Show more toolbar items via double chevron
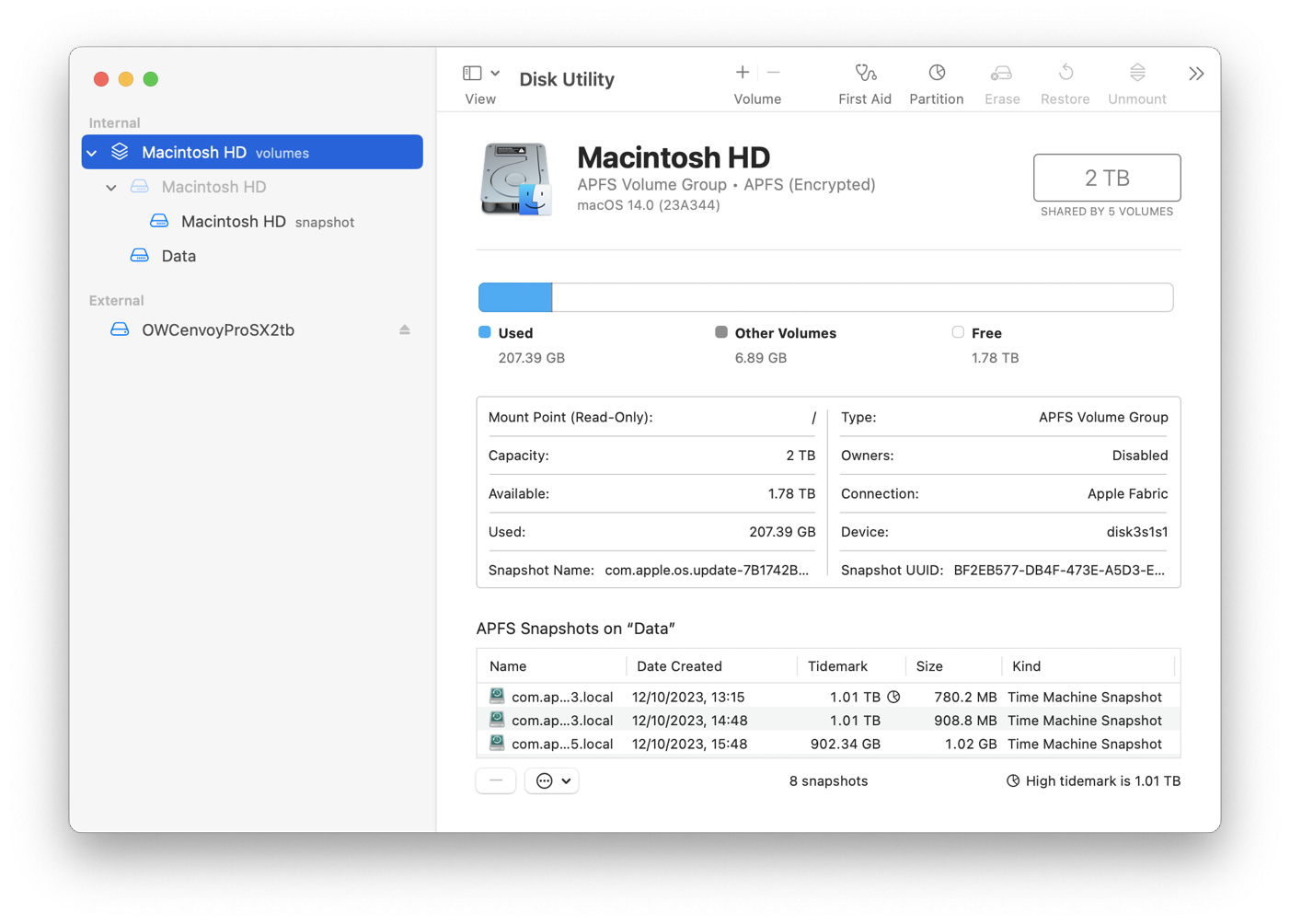 (1195, 74)
